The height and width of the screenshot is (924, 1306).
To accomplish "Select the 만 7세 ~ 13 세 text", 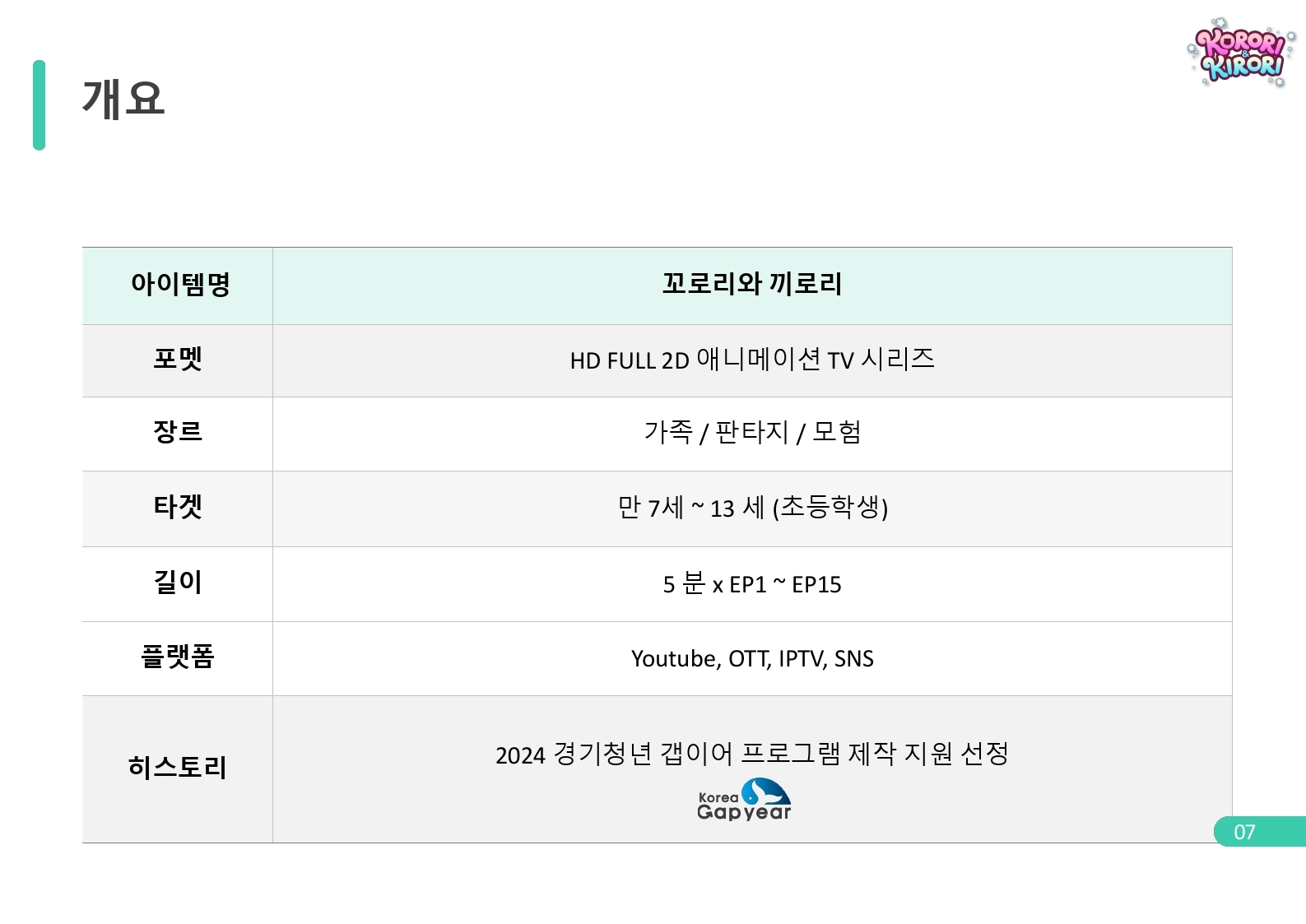I will click(691, 508).
